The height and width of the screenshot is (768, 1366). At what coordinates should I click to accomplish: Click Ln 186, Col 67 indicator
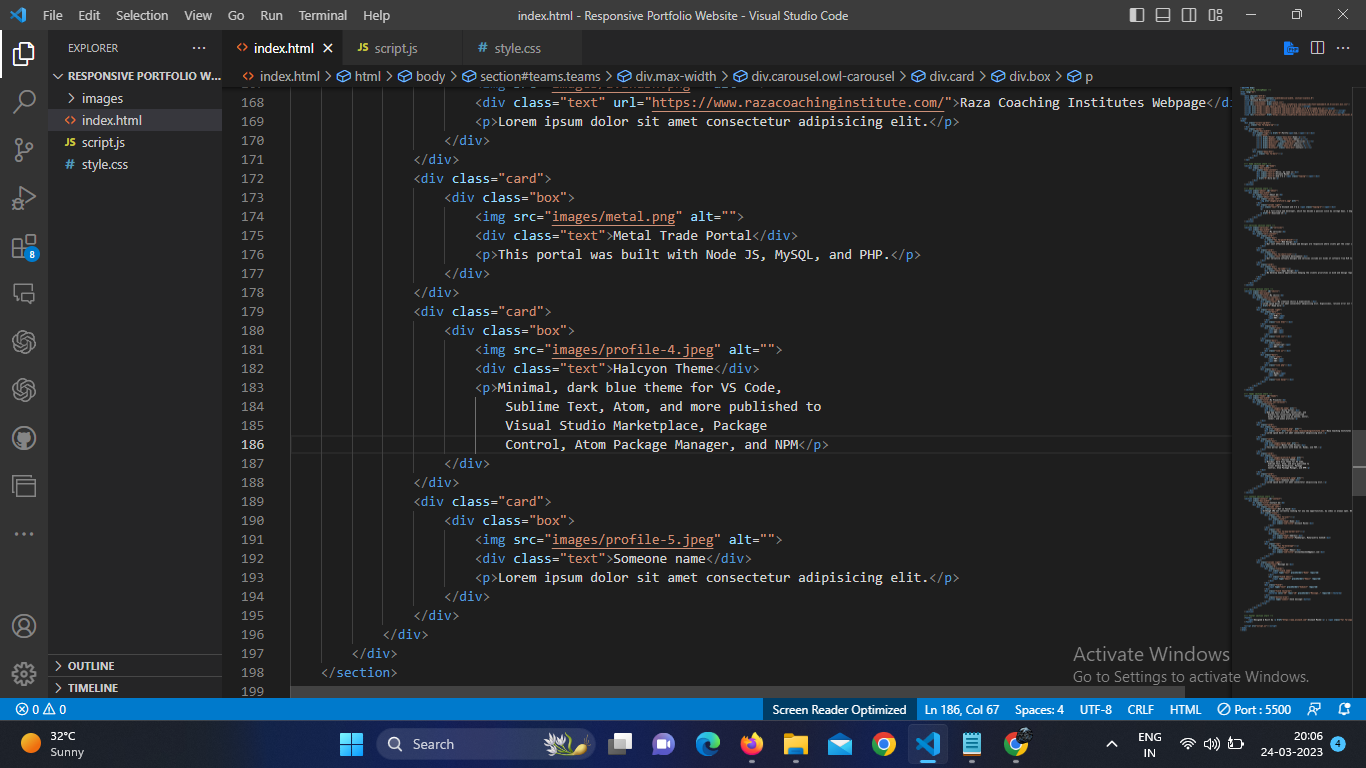coord(962,709)
